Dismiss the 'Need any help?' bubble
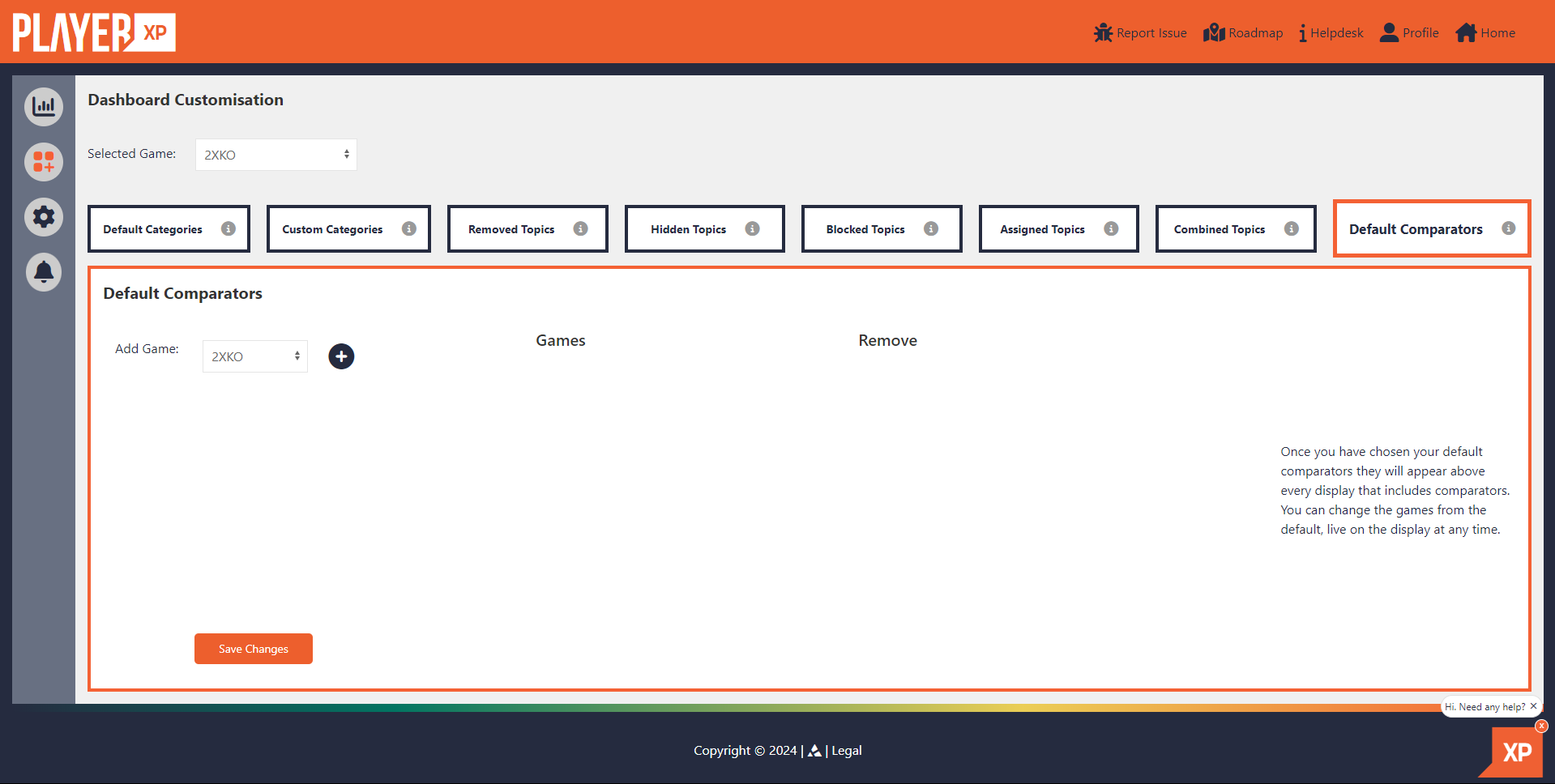The height and width of the screenshot is (784, 1555). pos(1533,706)
